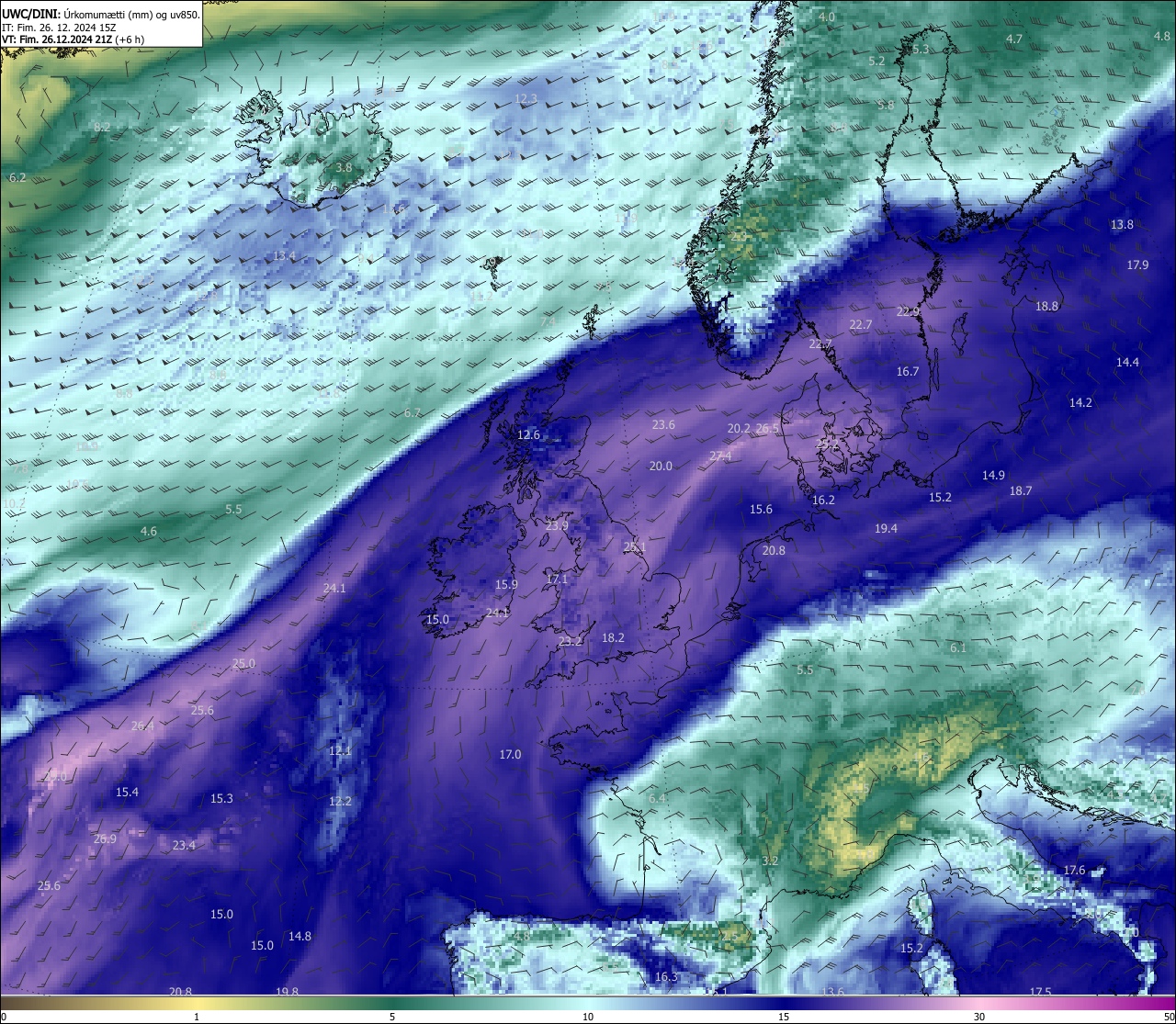The width and height of the screenshot is (1176, 1024).
Task: Click the 15.9 value over Ireland
Action: pyautogui.click(x=506, y=585)
